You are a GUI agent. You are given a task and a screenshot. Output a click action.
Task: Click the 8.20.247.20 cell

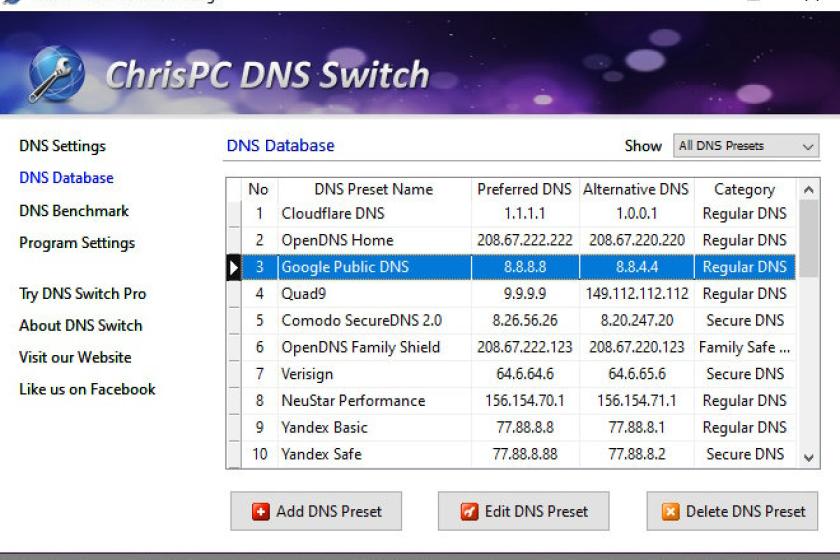[x=636, y=320]
